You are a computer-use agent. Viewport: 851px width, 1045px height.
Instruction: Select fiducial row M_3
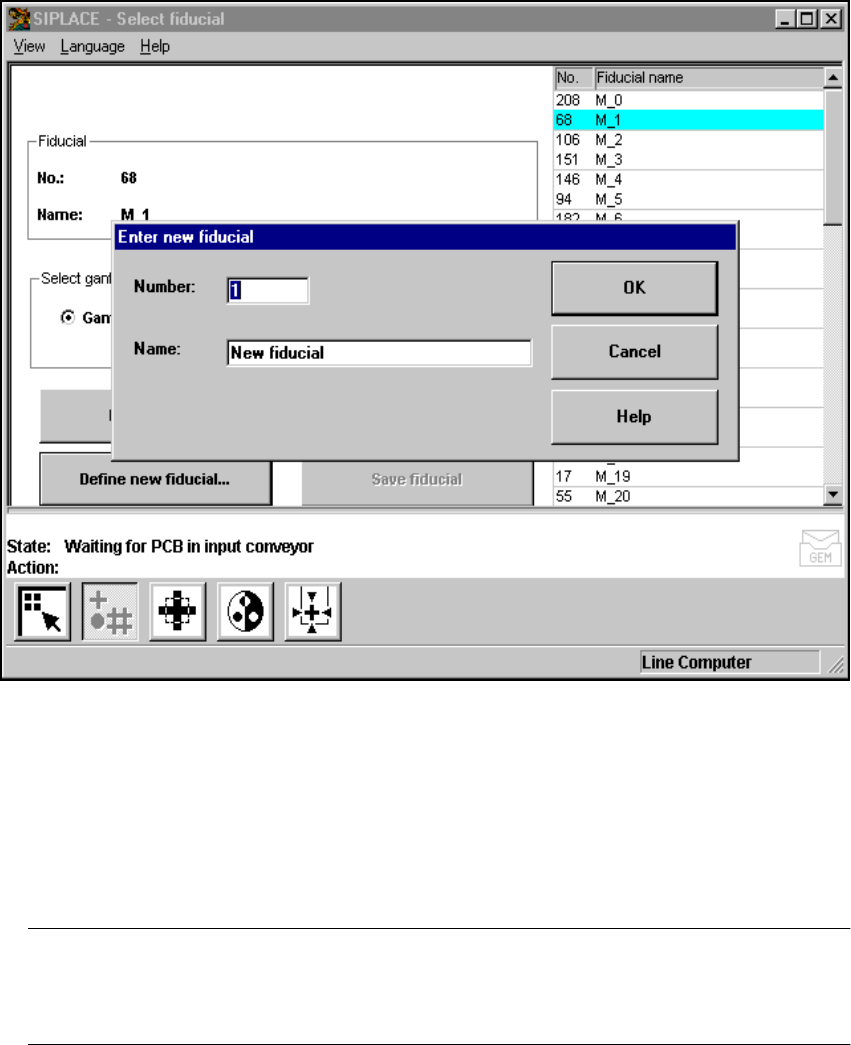688,160
